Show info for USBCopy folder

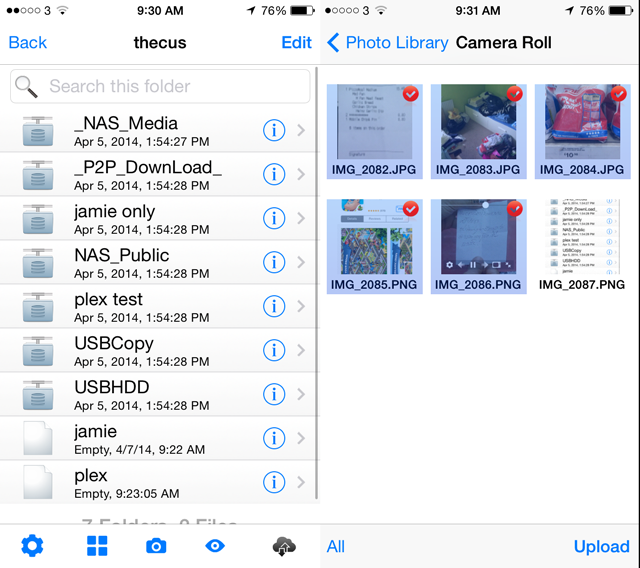[274, 350]
